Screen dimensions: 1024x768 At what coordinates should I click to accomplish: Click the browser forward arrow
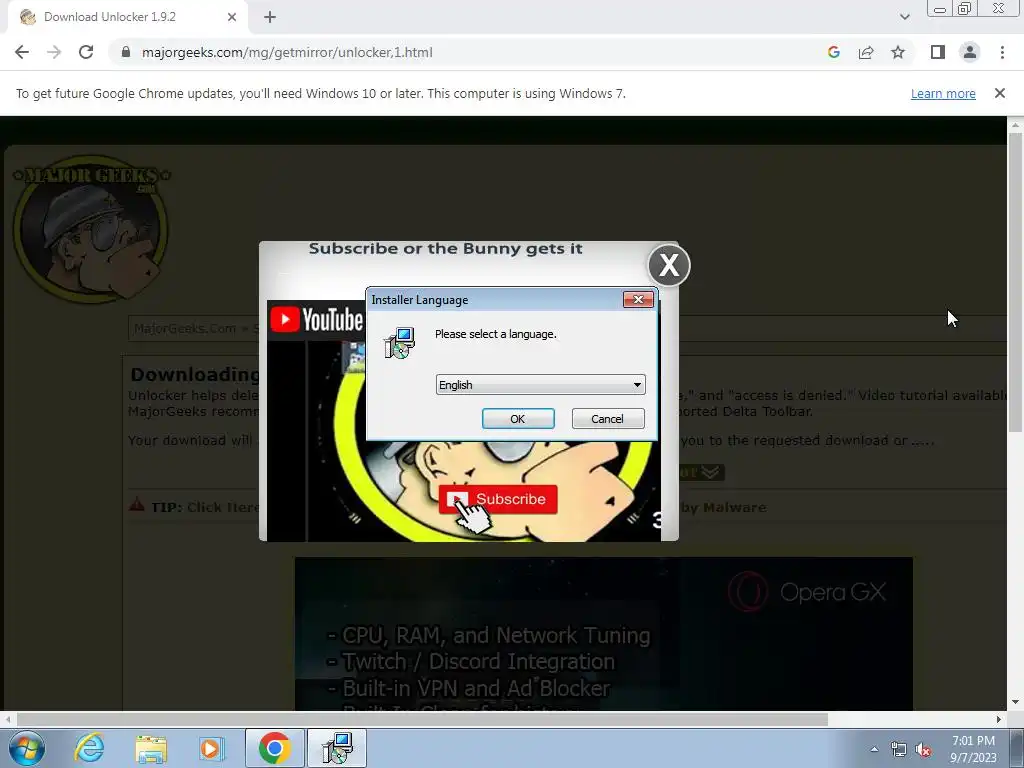pos(54,52)
